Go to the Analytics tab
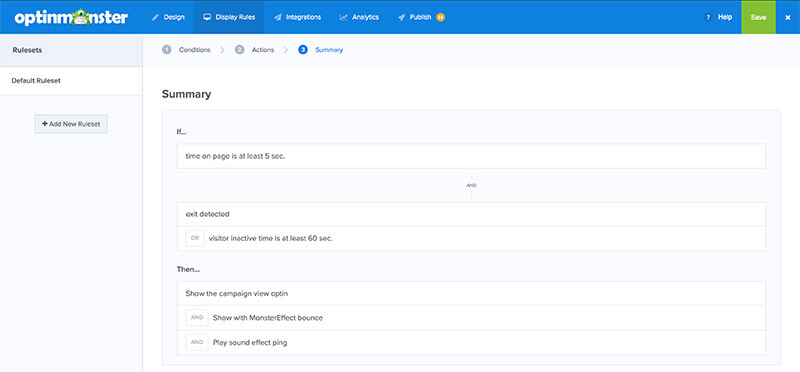 359,17
